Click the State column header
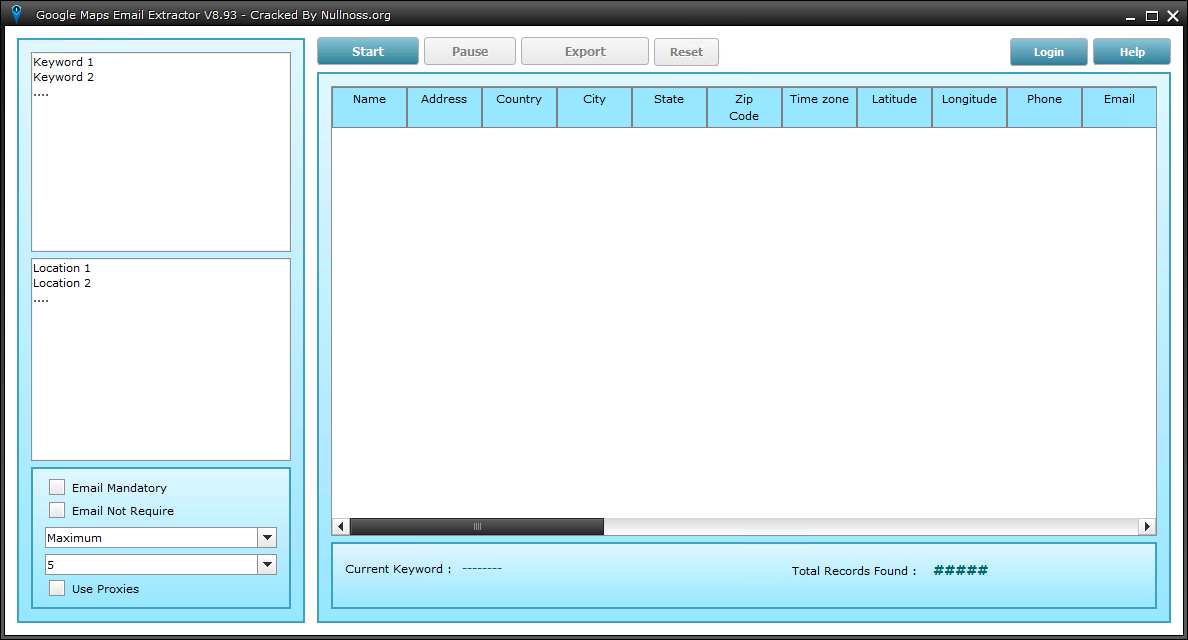The image size is (1188, 640). tap(669, 107)
